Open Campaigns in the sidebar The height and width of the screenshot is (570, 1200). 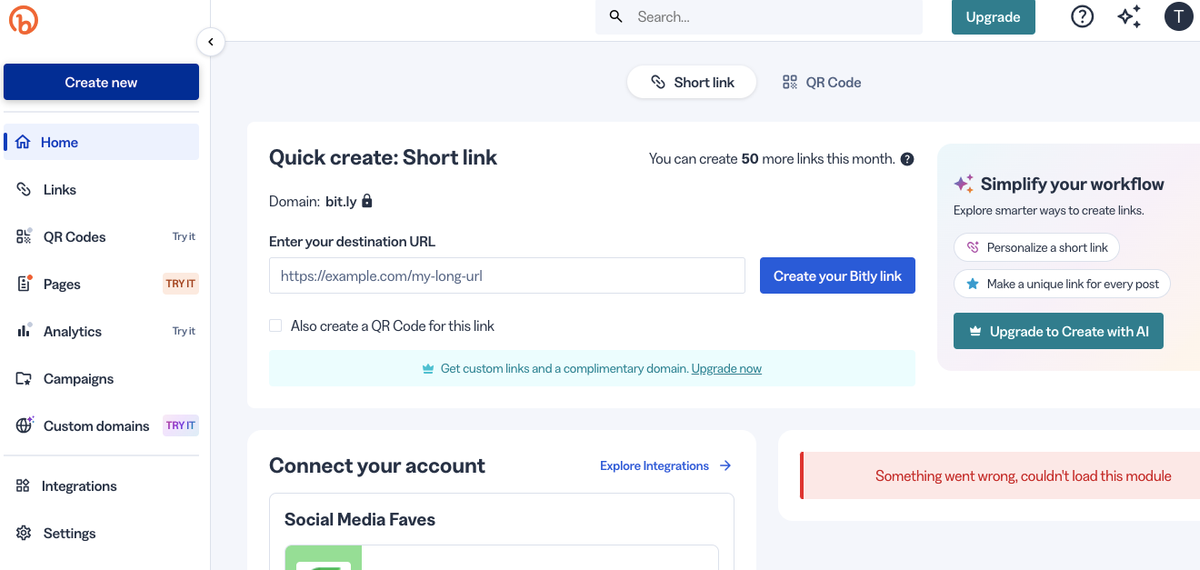101,379
